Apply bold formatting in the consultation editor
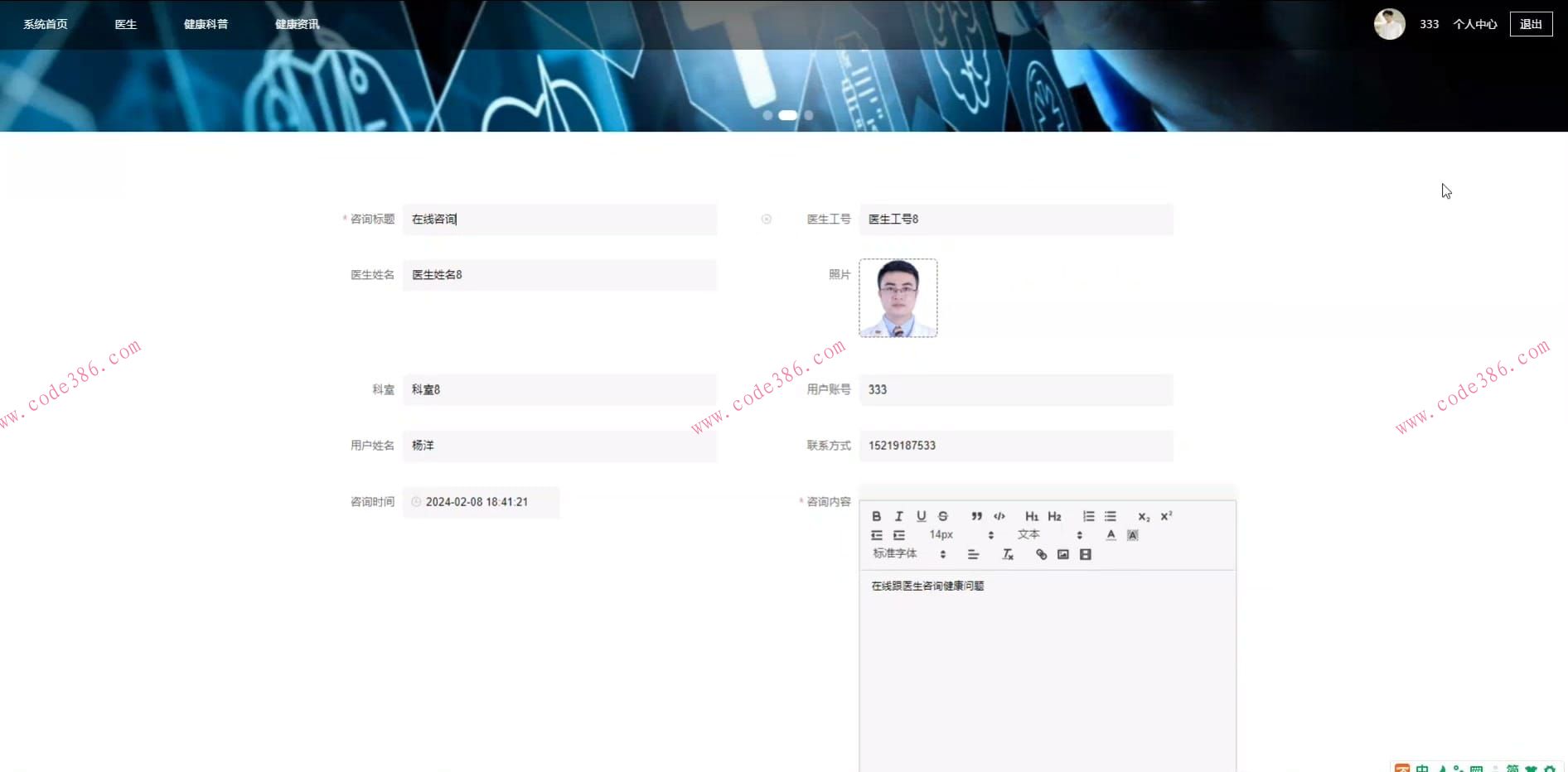This screenshot has height=772, width=1568. click(876, 516)
